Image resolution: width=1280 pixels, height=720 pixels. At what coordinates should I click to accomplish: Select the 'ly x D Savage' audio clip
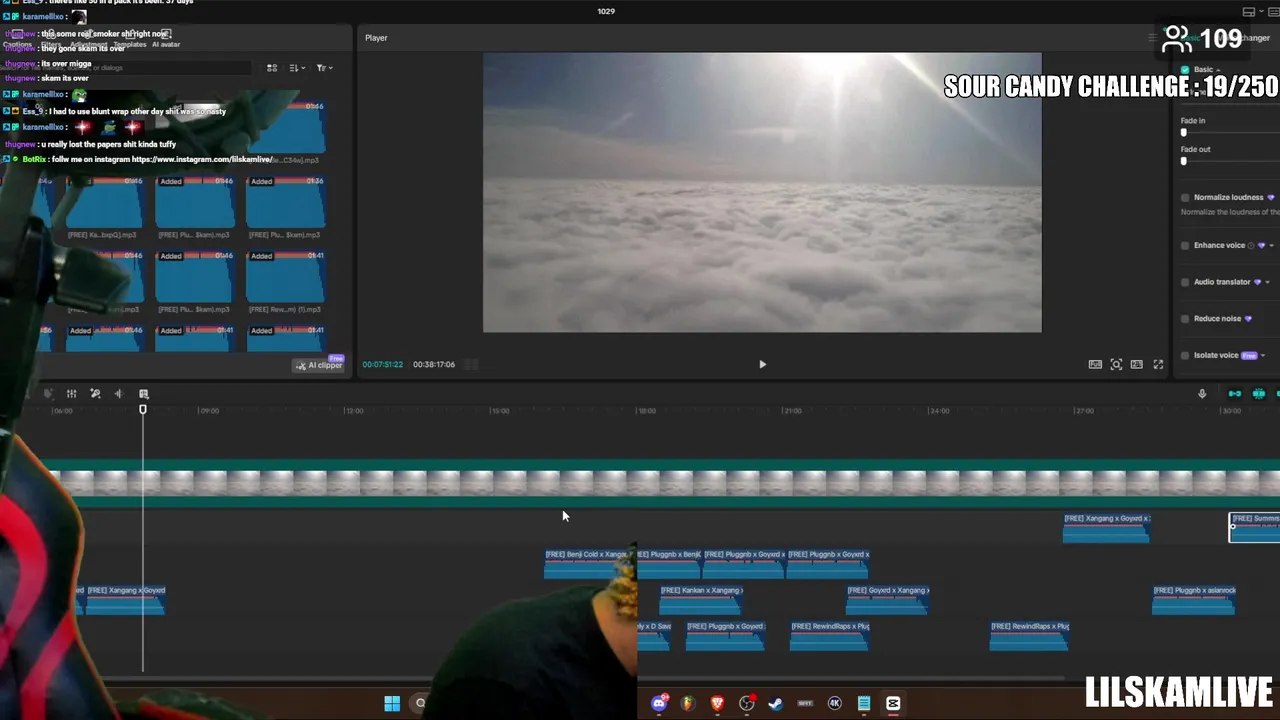pos(654,636)
